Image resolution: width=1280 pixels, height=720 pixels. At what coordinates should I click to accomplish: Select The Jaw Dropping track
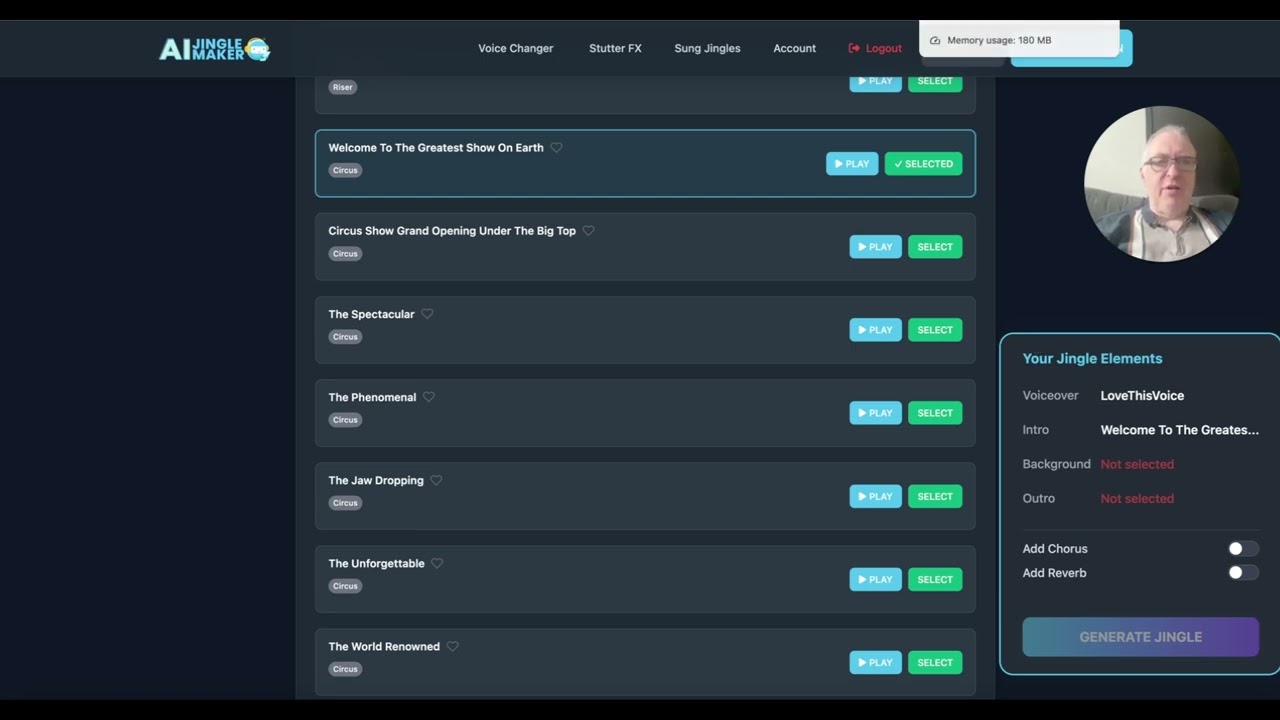[x=935, y=496]
